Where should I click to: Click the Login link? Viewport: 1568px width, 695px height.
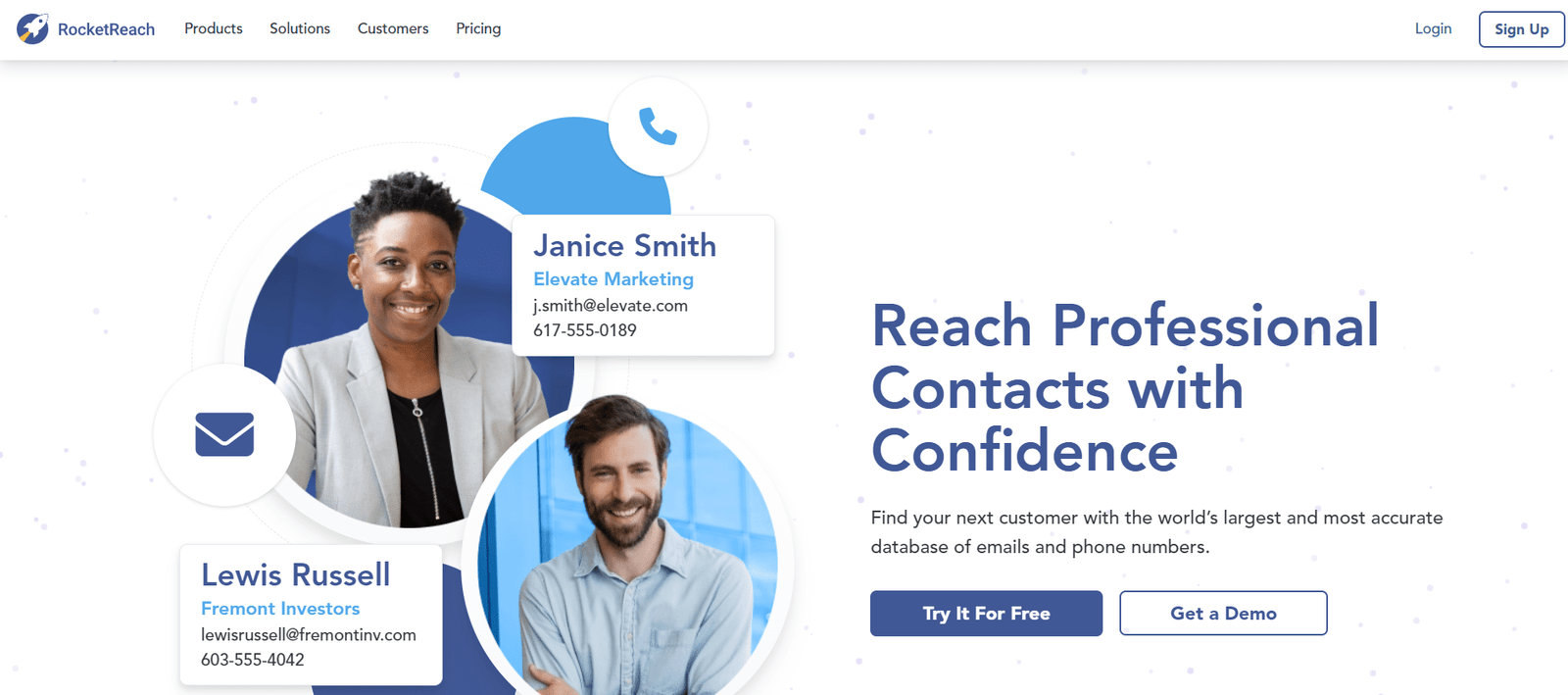1433,28
